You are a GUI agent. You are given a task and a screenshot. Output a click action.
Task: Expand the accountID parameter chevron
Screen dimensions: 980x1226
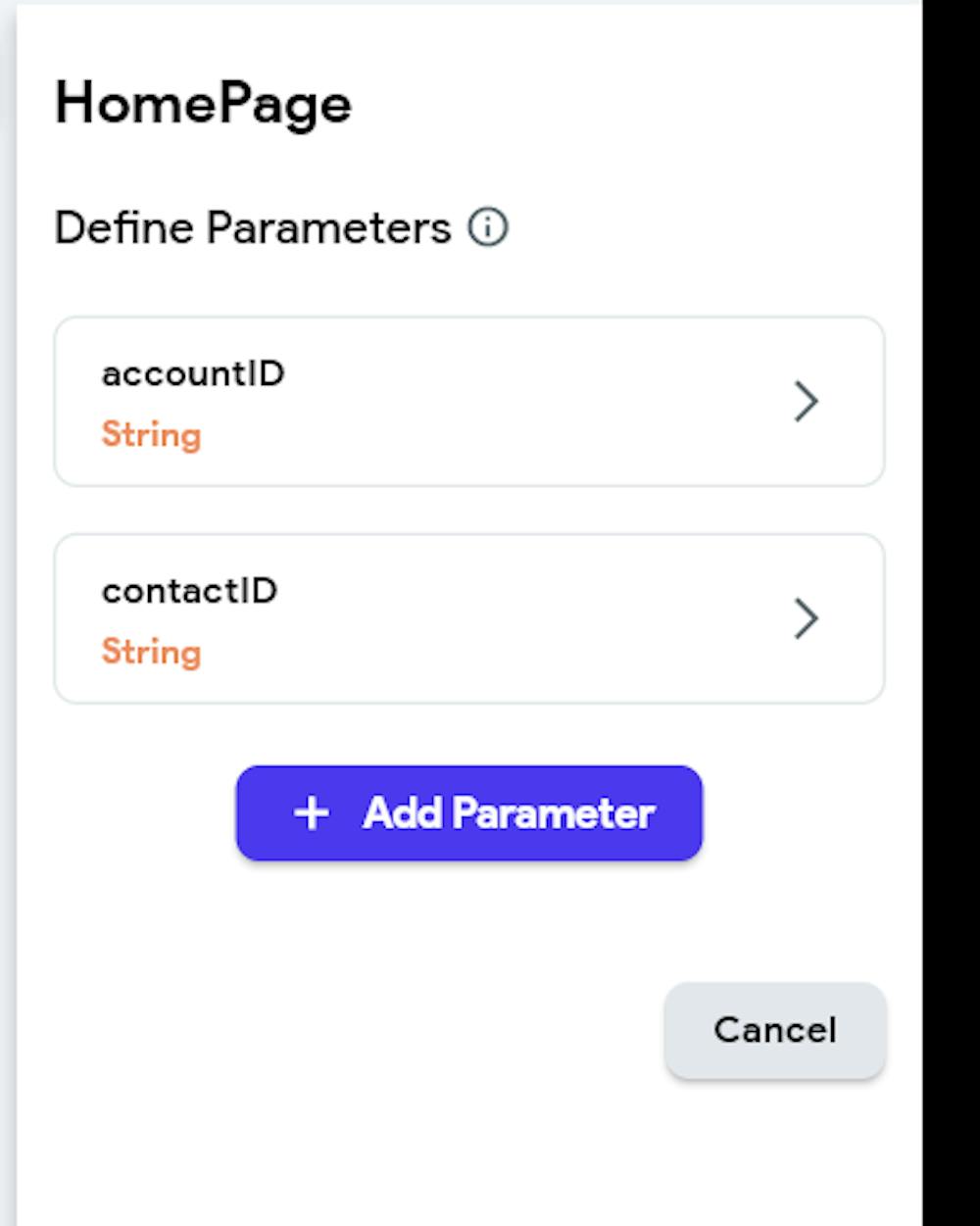(806, 401)
